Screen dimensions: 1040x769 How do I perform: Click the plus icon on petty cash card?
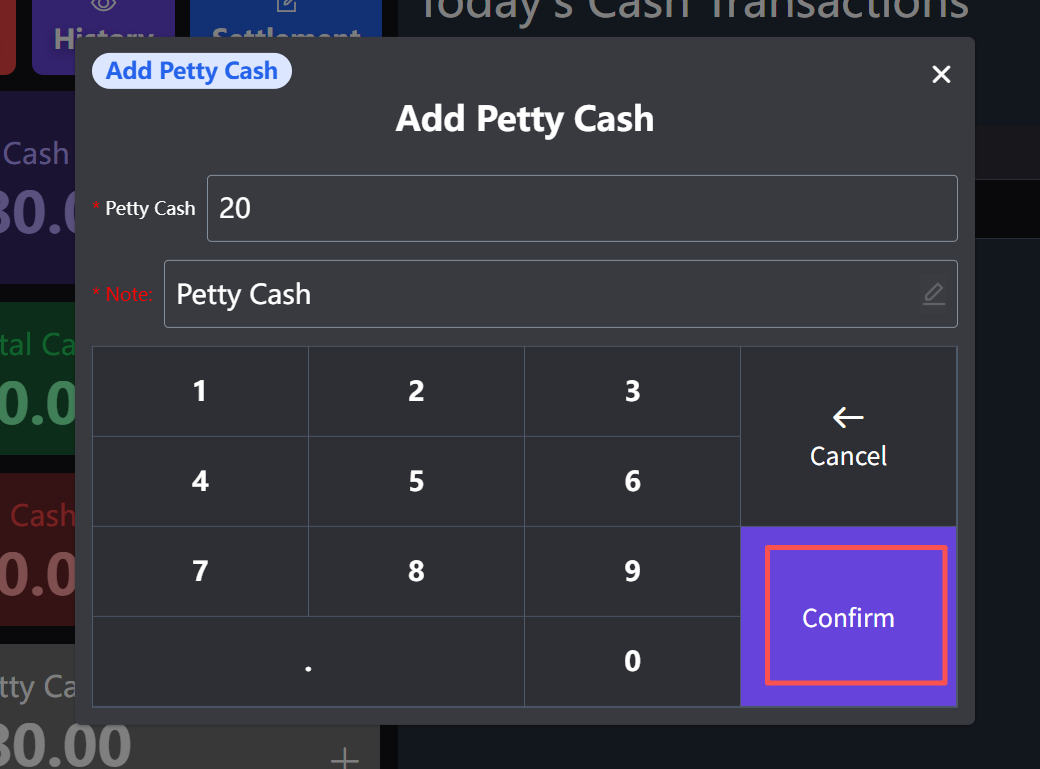click(x=345, y=758)
